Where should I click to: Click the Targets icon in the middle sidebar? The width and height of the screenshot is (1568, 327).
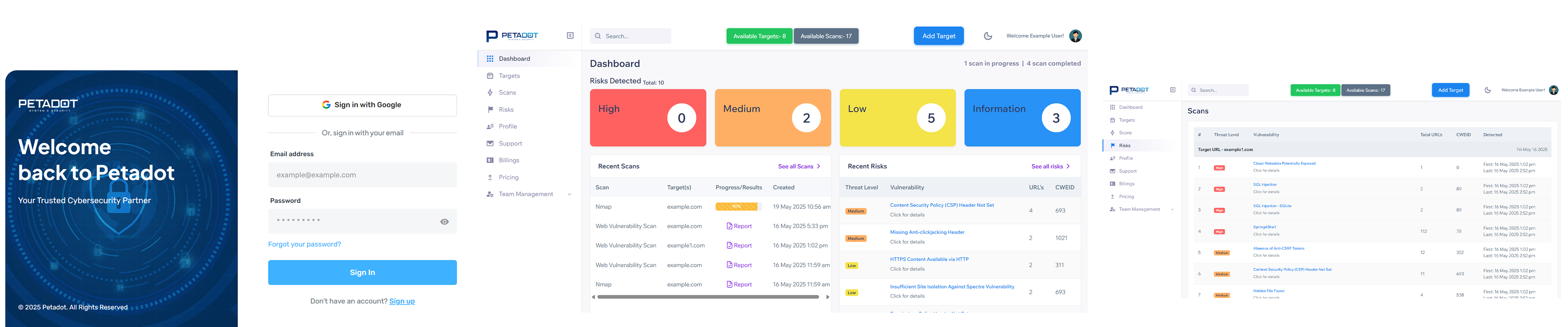pyautogui.click(x=490, y=76)
